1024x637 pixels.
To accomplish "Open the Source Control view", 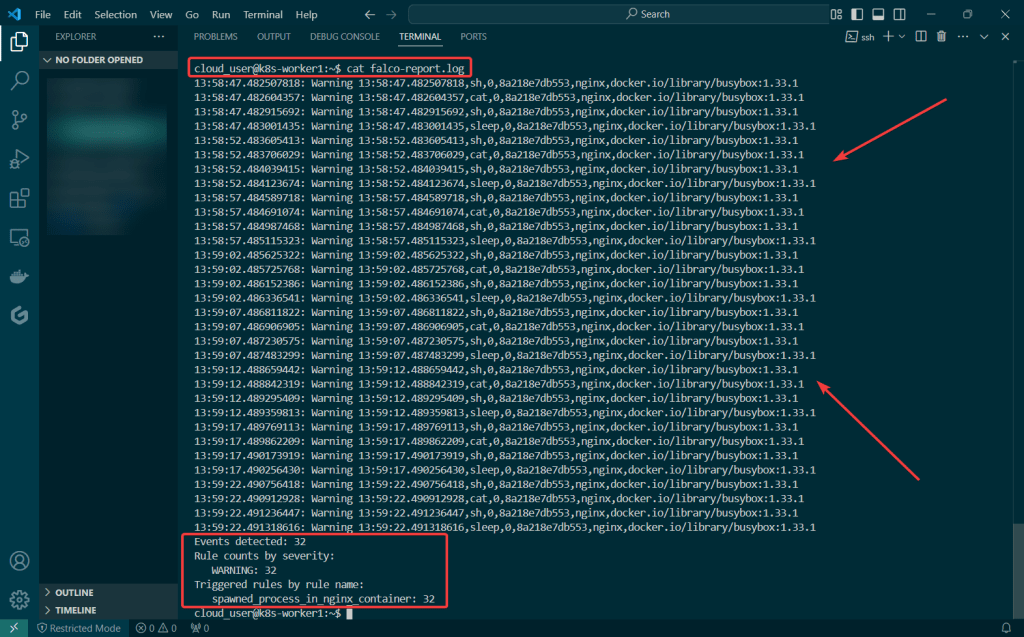I will tap(19, 120).
